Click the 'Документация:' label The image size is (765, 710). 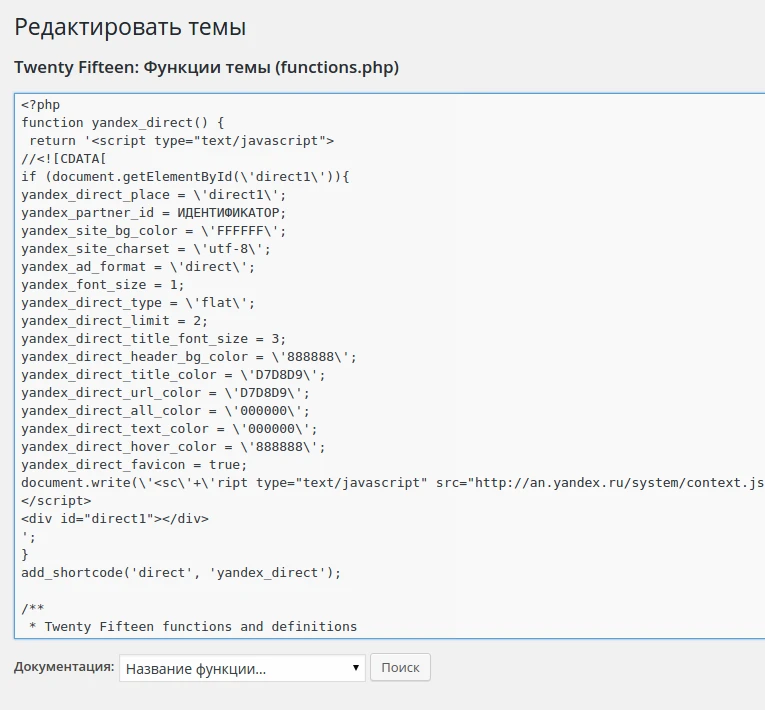[x=63, y=667]
